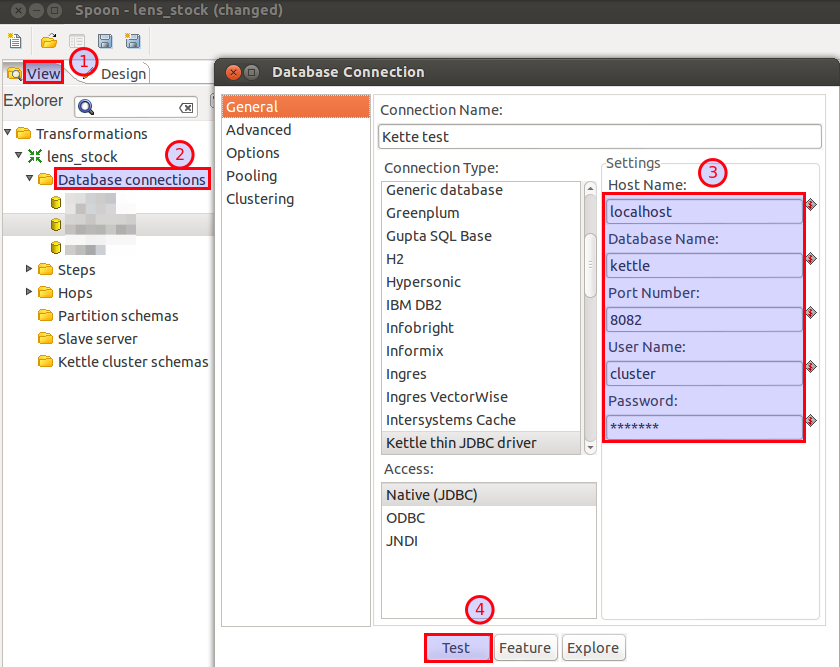Select ODBC access method
Screen dimensions: 840x667
[x=489, y=518]
